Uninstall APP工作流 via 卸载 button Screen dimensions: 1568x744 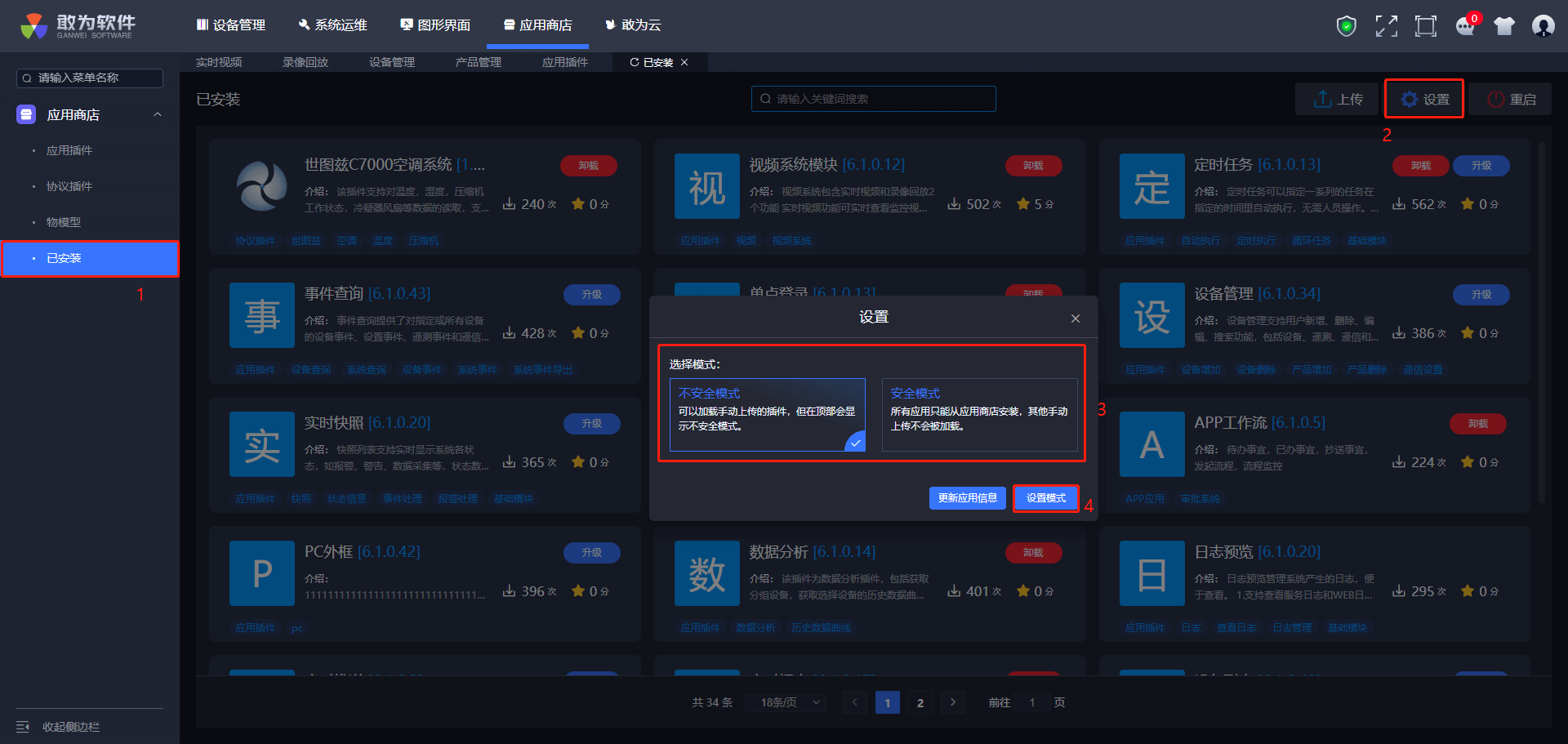[1478, 423]
